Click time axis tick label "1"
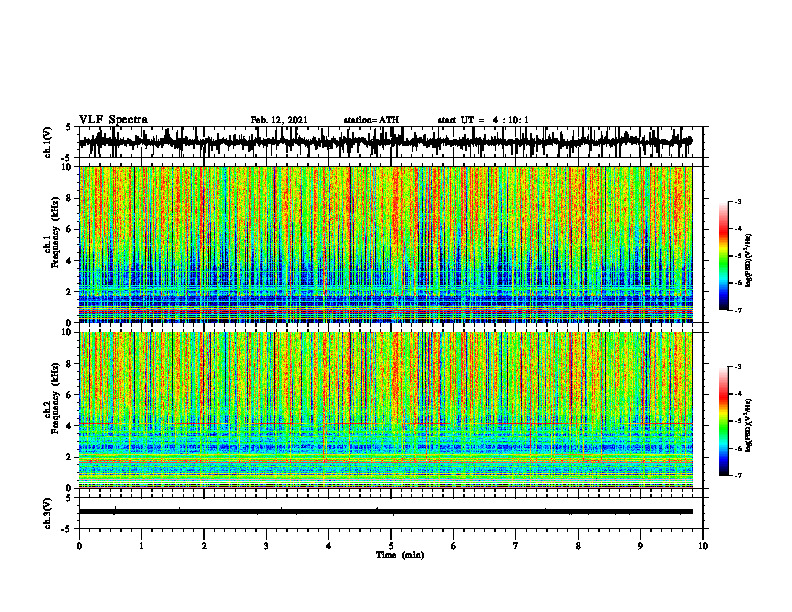The image size is (792, 612). (141, 546)
